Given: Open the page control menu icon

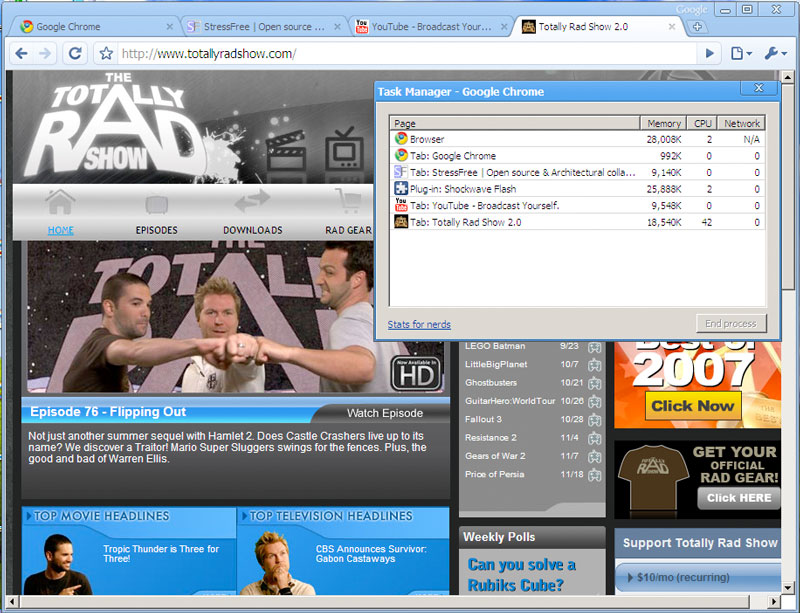Looking at the screenshot, I should tap(741, 53).
